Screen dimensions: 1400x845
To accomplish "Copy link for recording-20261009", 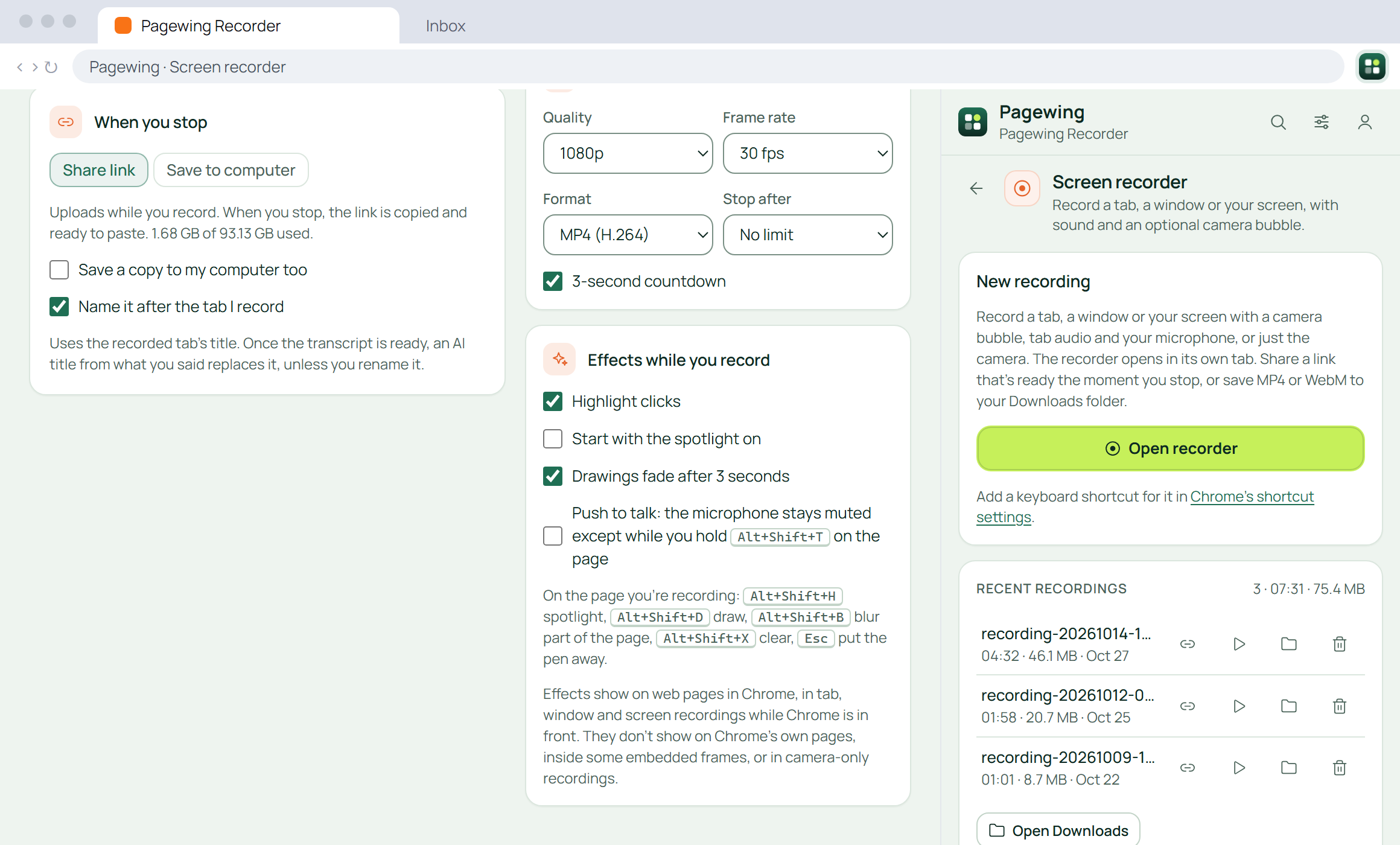I will pos(1187,768).
